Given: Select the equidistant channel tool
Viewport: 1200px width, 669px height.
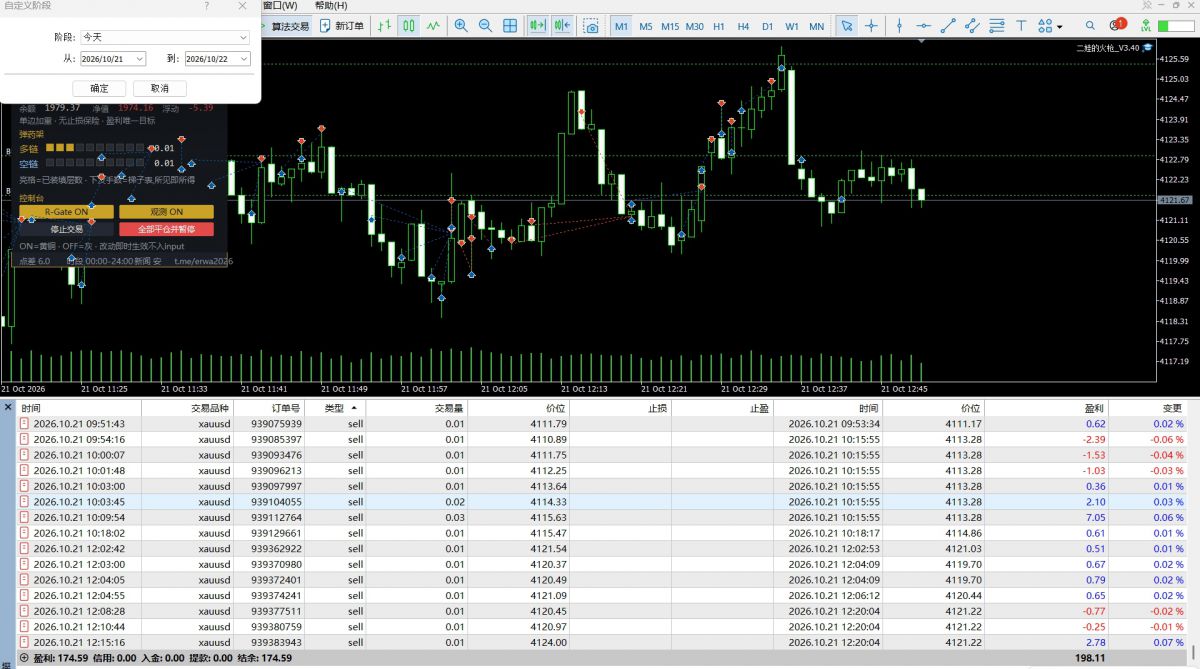Looking at the screenshot, I should (972, 26).
